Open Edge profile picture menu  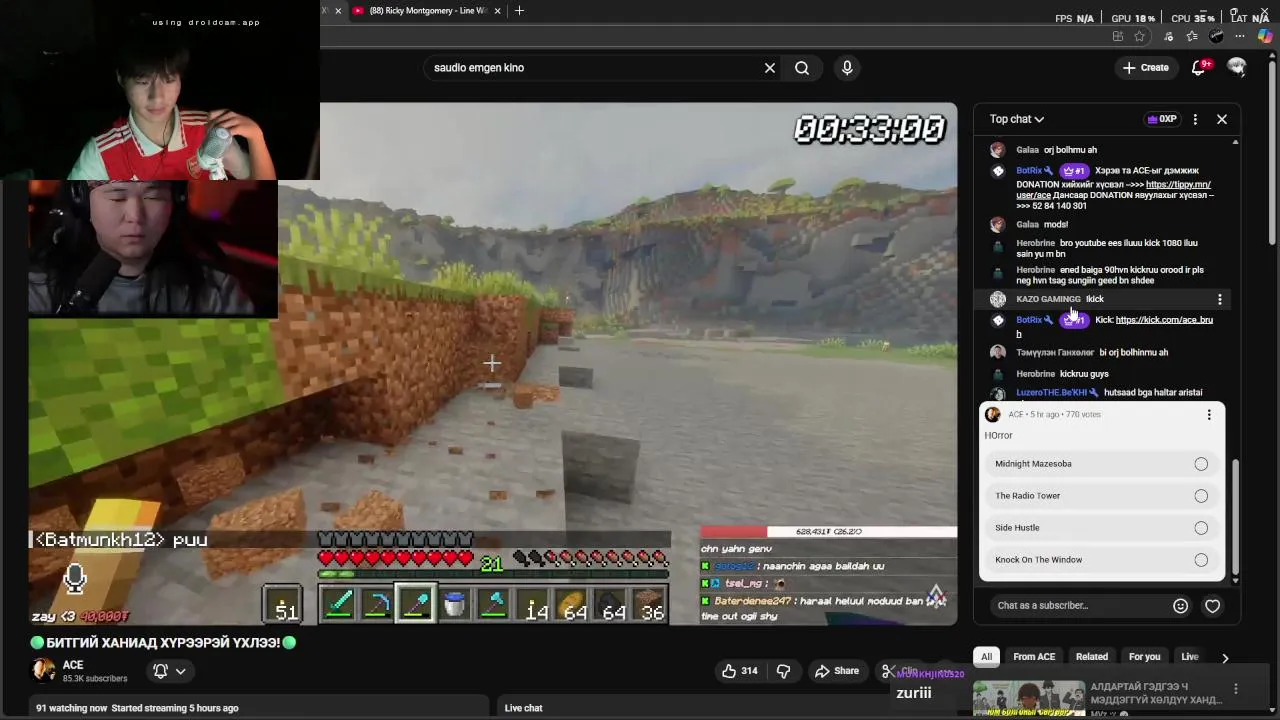point(1216,37)
